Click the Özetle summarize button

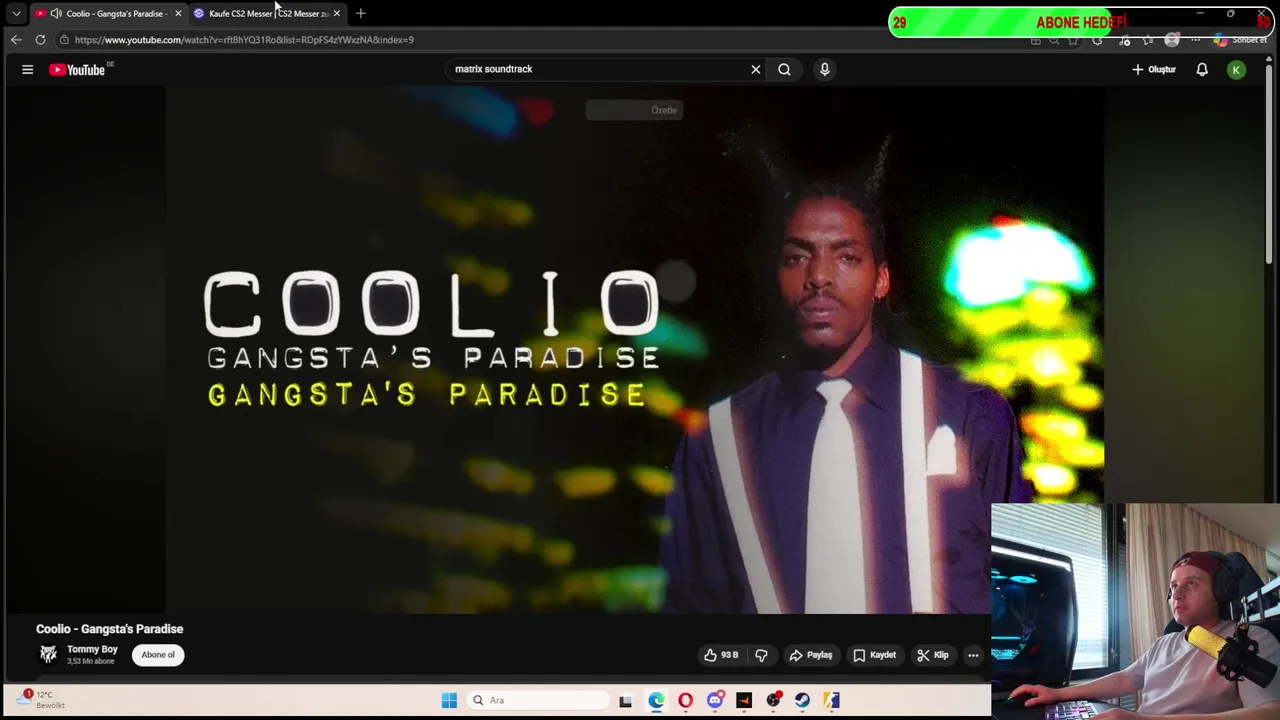pos(634,110)
